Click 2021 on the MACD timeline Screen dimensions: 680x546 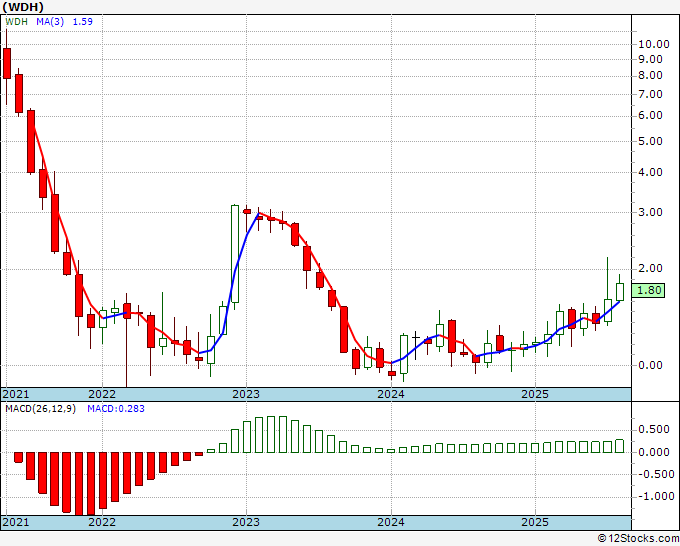(16, 522)
